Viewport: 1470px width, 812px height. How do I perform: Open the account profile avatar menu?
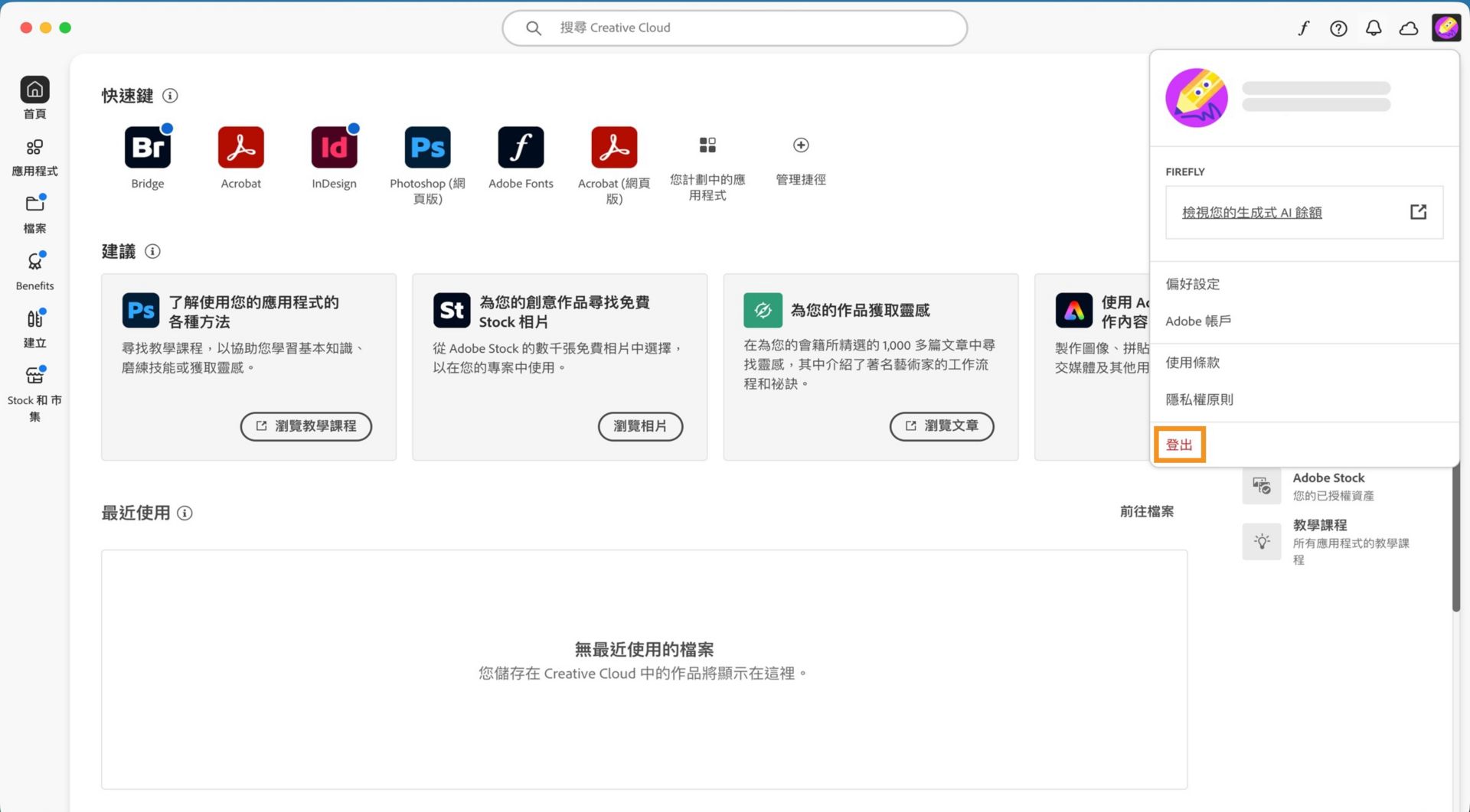click(x=1445, y=28)
